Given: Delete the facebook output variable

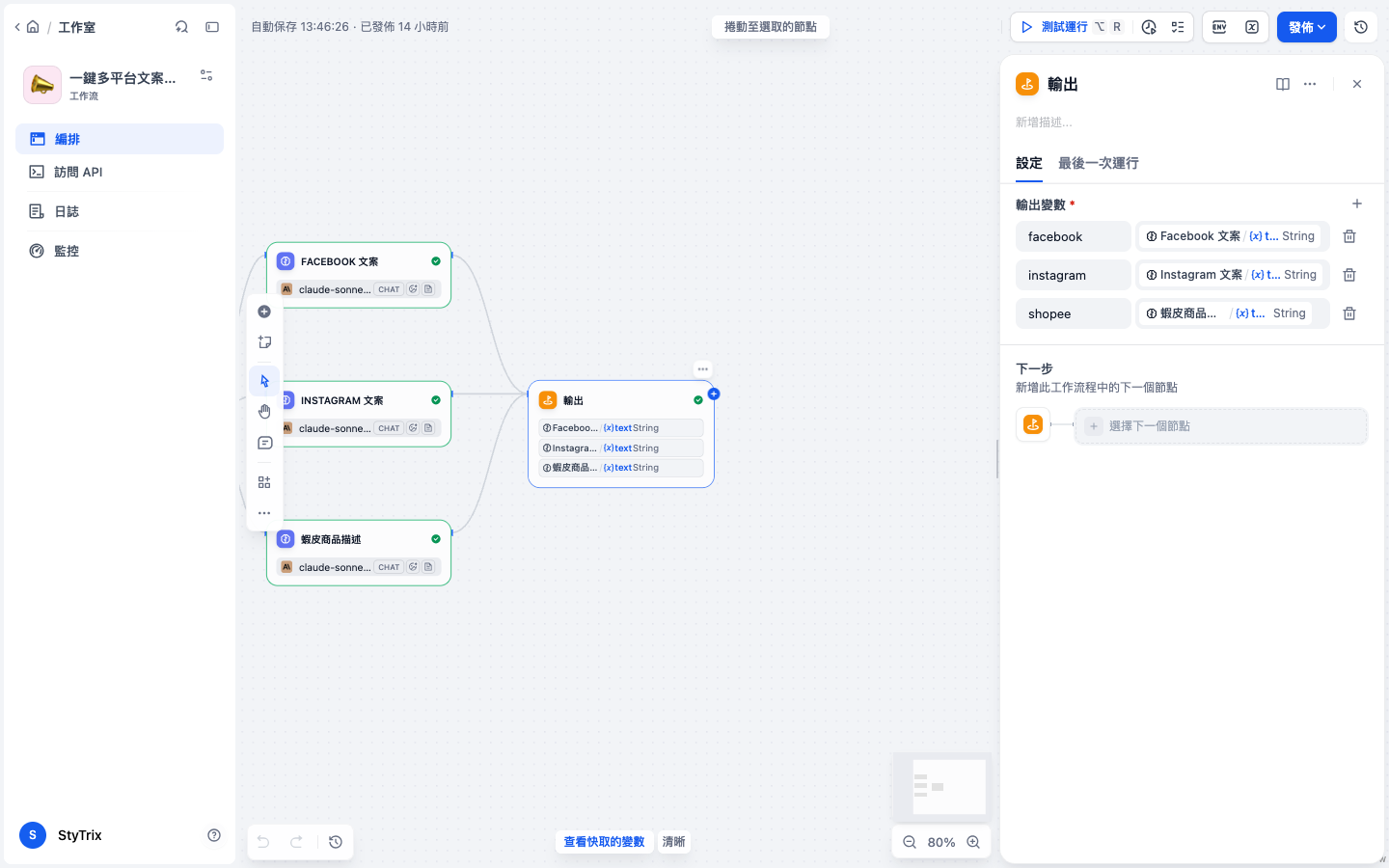Looking at the screenshot, I should pos(1349,236).
